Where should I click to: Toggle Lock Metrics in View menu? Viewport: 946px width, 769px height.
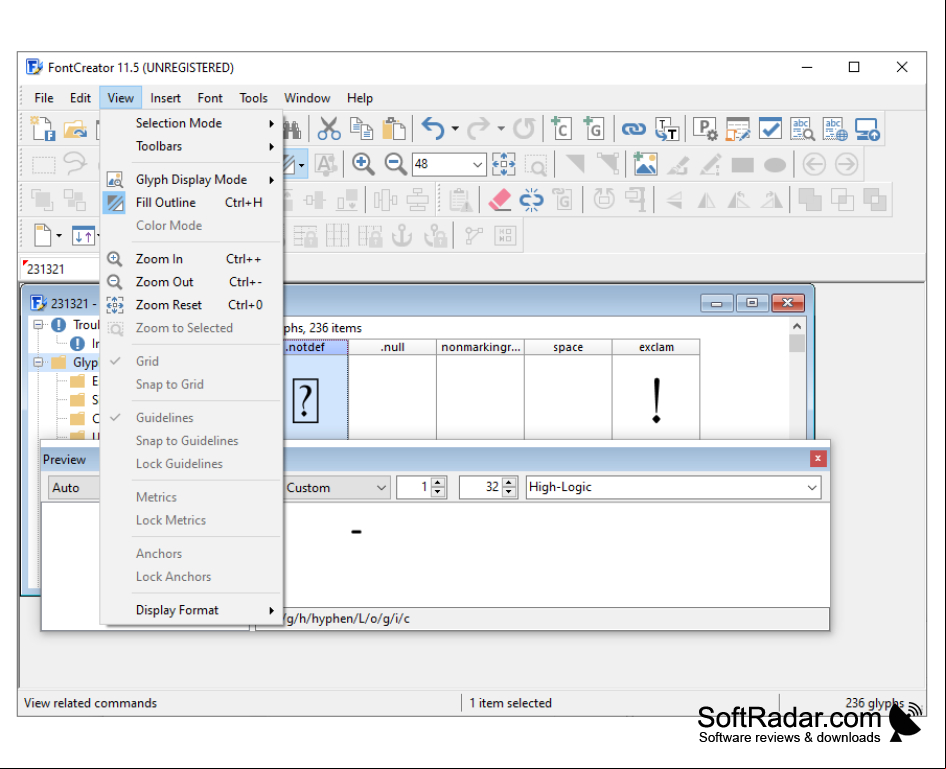pos(191,520)
